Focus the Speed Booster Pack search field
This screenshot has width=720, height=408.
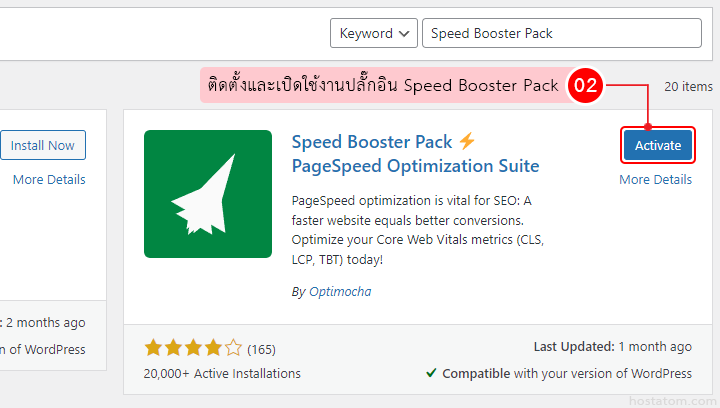[x=561, y=33]
